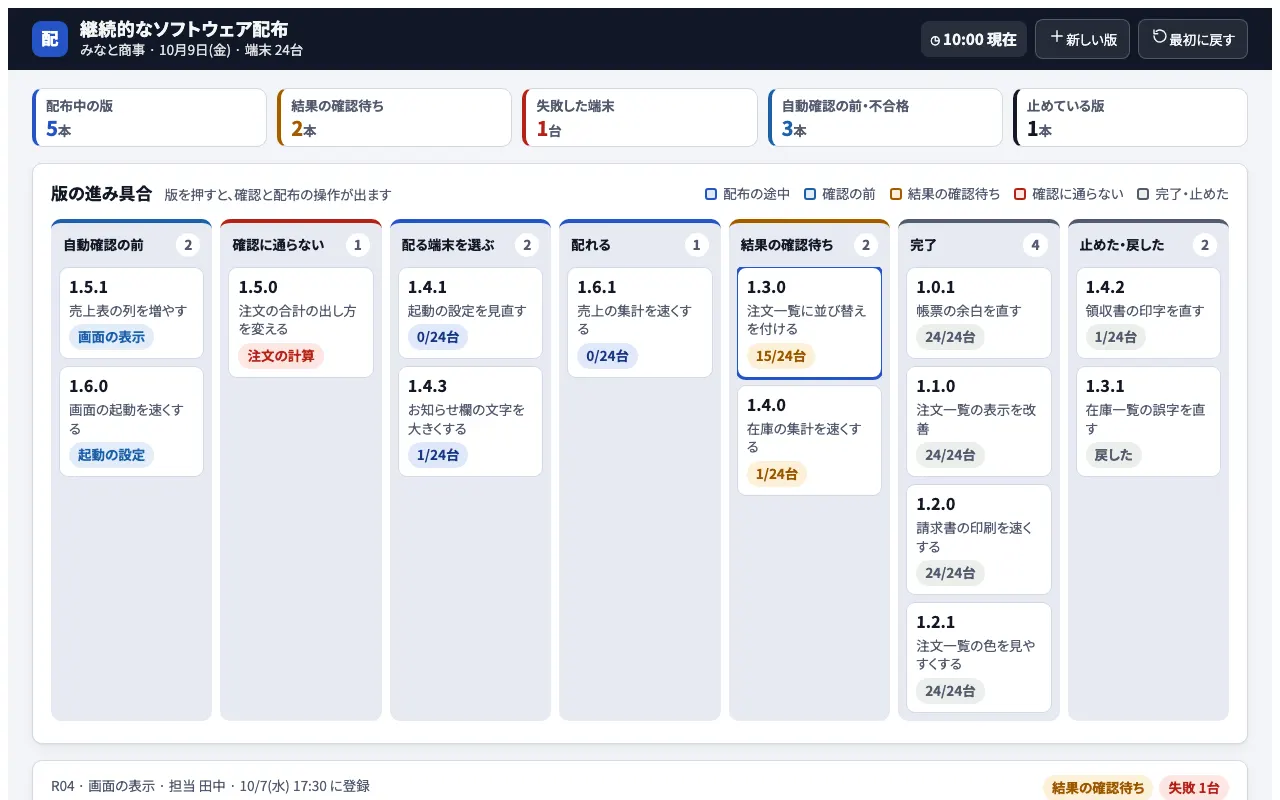The width and height of the screenshot is (1280, 800).
Task: Click the 戻した pill on card 1.3.1
Action: (x=1114, y=455)
